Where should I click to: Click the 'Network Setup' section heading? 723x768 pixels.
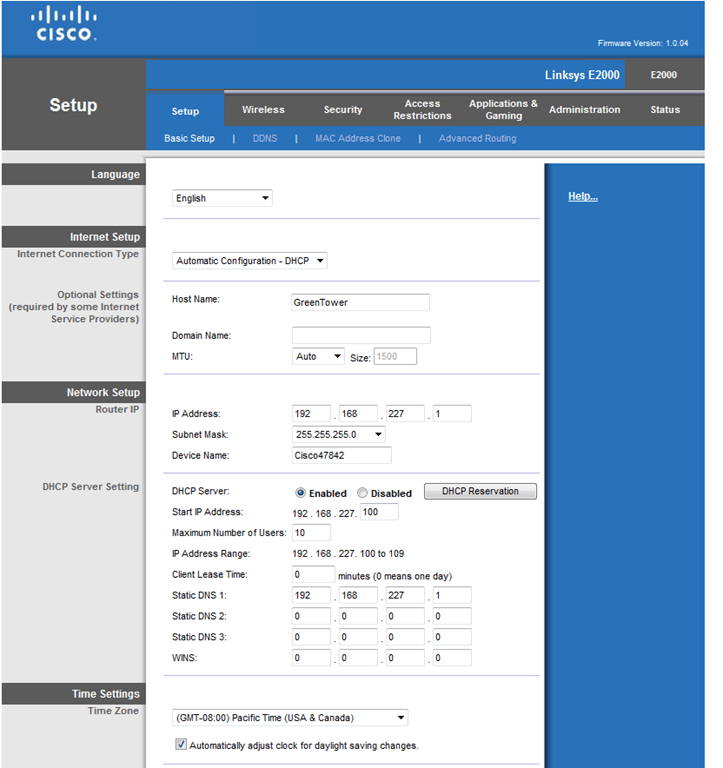pos(103,392)
